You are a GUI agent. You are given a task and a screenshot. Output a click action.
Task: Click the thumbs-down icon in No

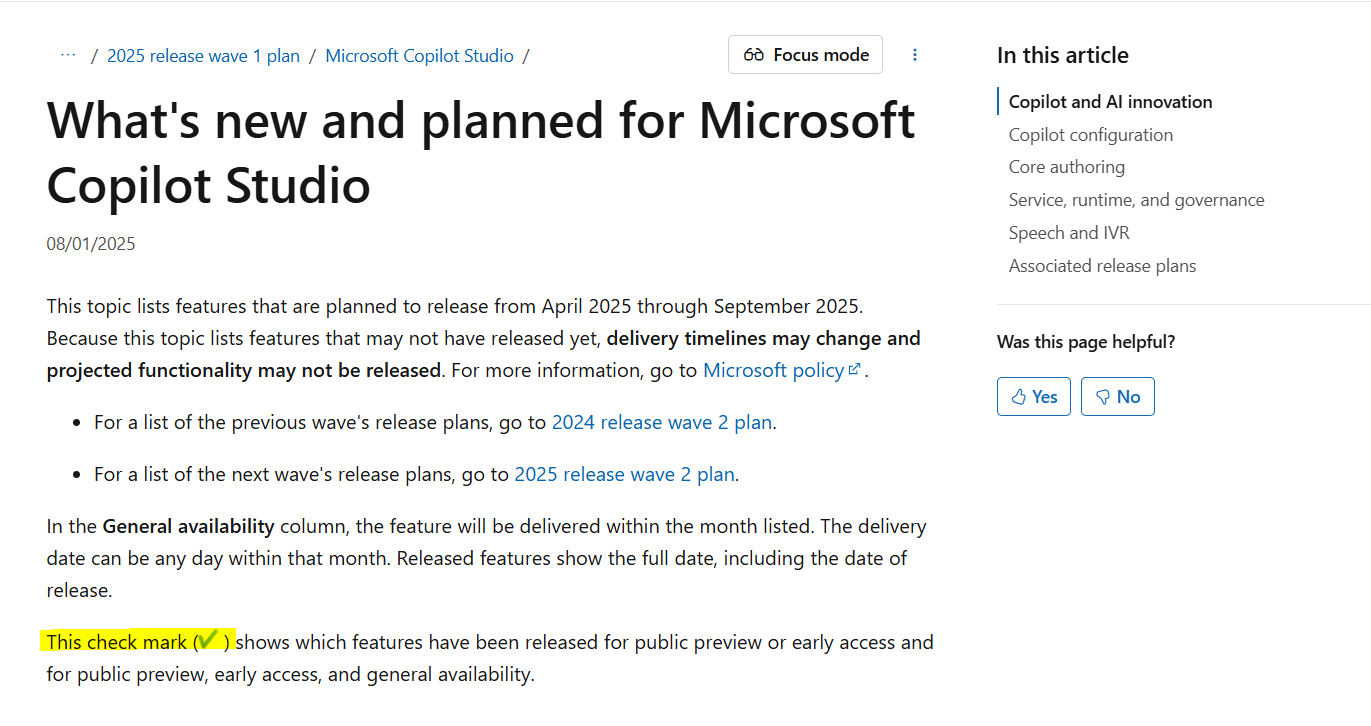point(1103,397)
